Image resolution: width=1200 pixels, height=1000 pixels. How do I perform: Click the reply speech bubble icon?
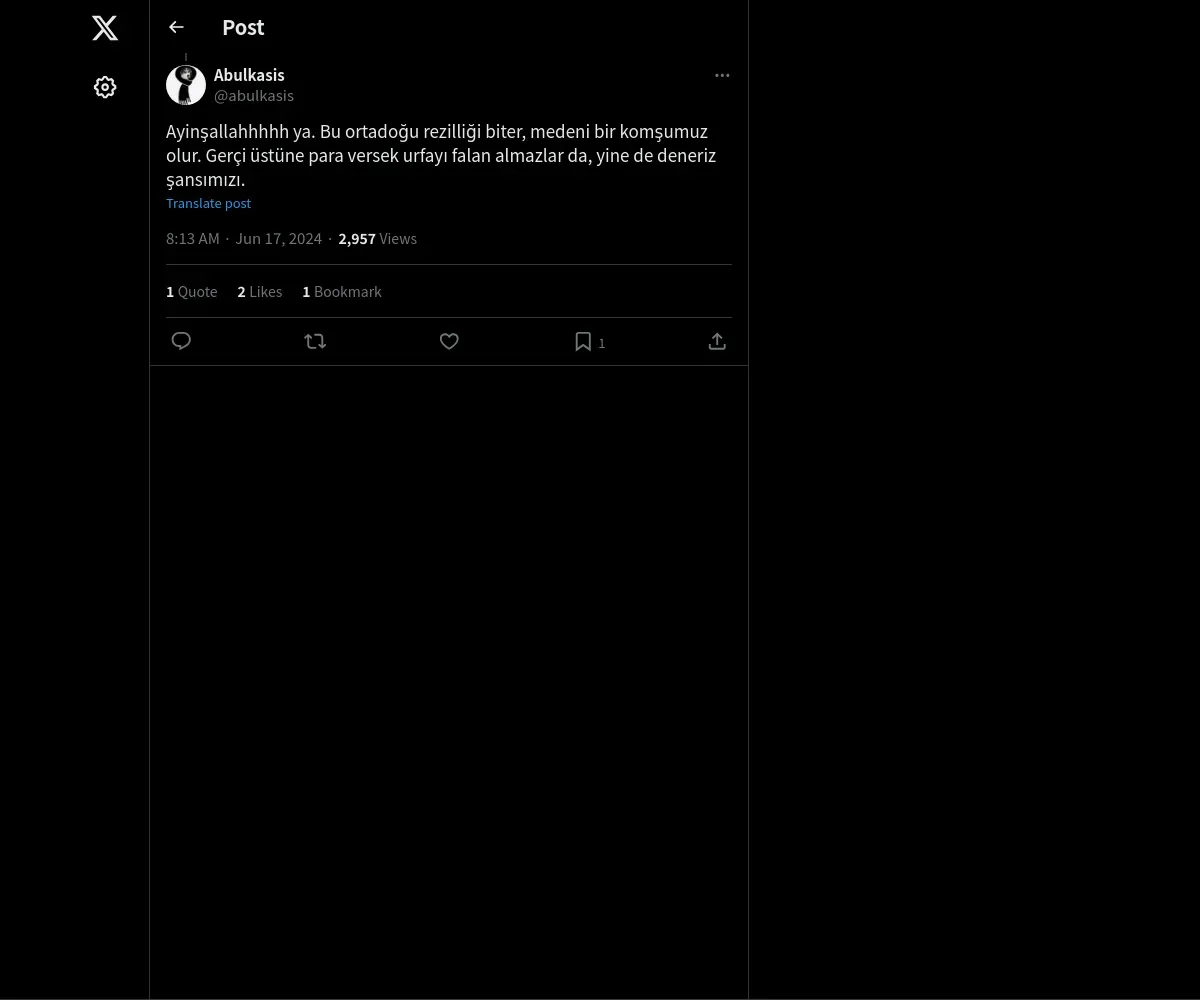pyautogui.click(x=181, y=342)
